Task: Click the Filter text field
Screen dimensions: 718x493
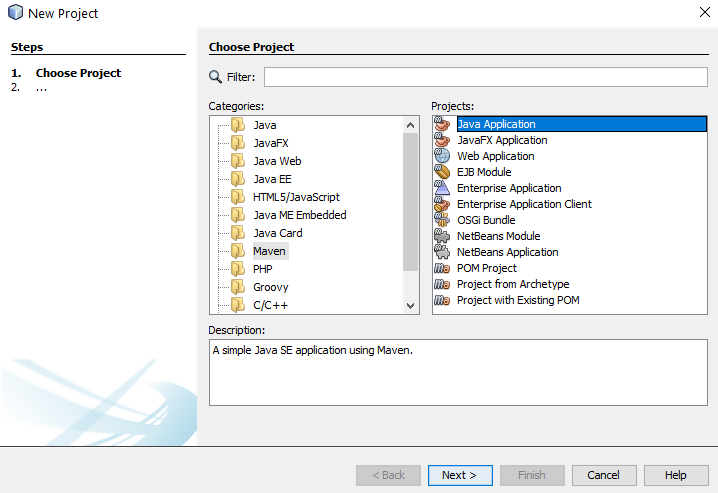Action: (x=486, y=77)
